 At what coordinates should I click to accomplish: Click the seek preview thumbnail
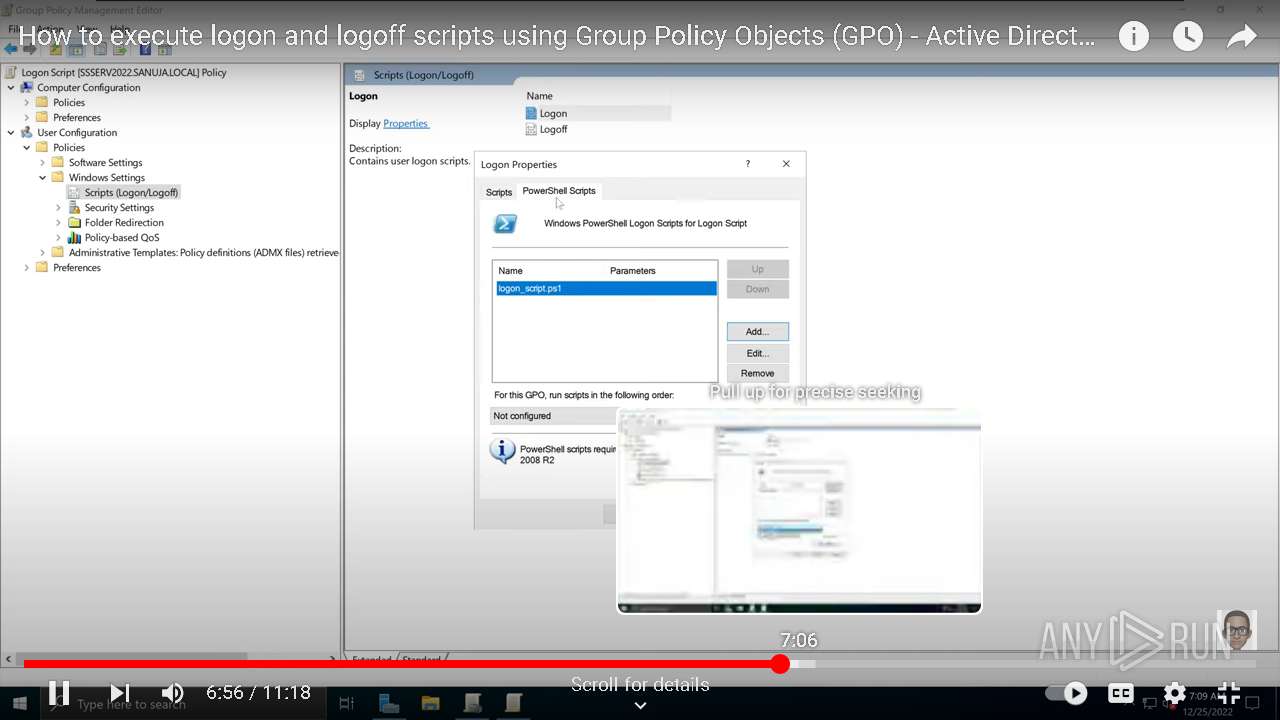799,510
